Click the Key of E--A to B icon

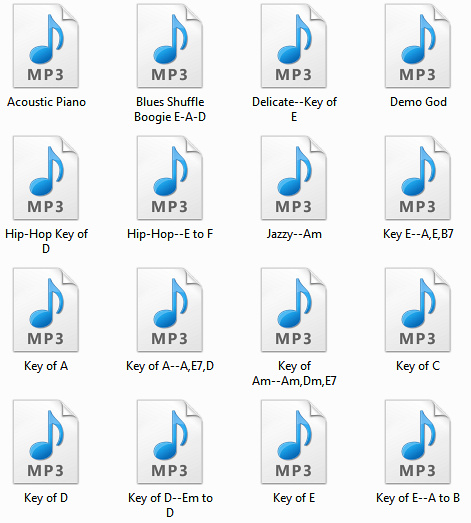[418, 442]
